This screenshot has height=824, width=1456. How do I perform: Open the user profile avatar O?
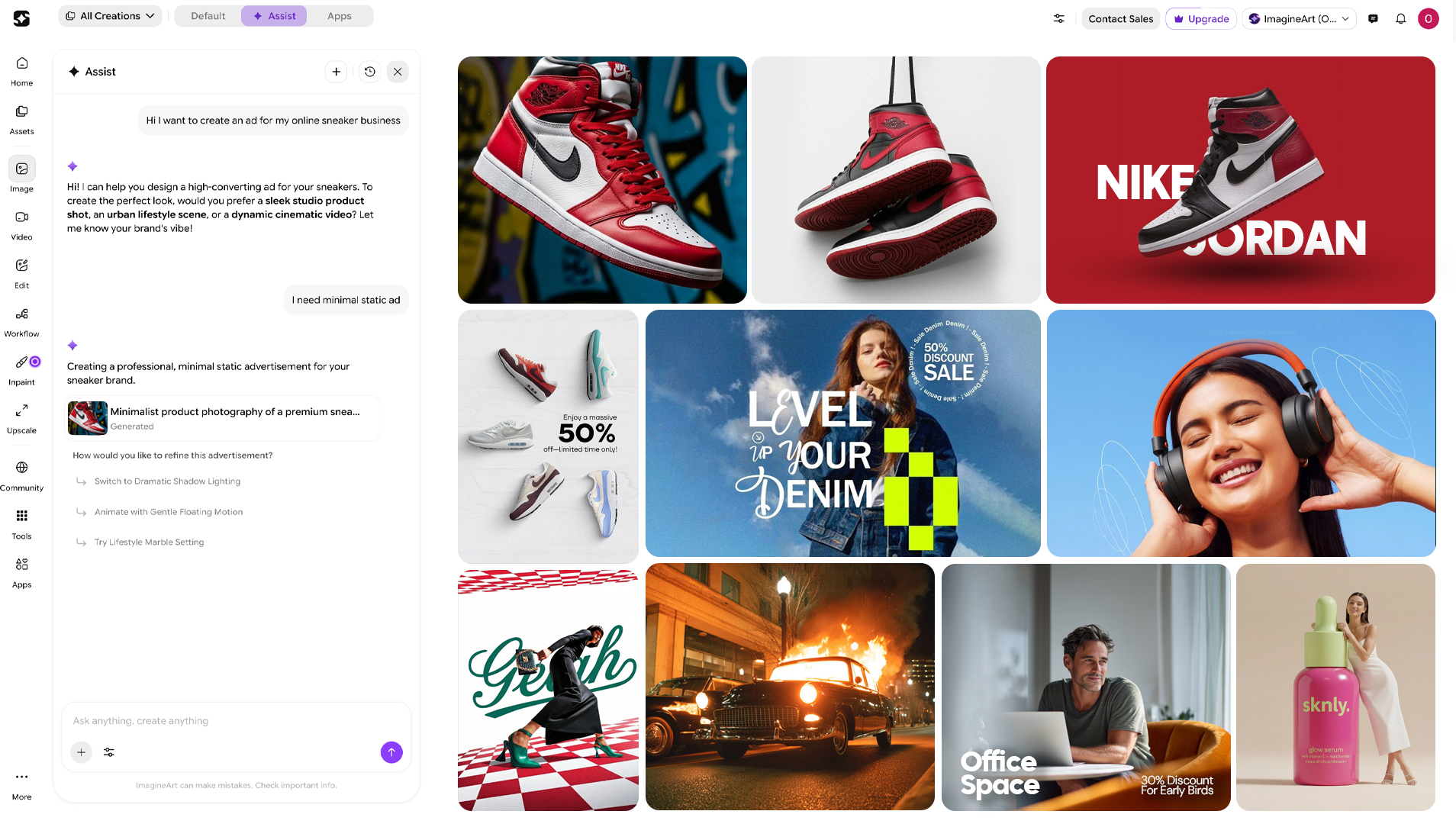pyautogui.click(x=1429, y=18)
